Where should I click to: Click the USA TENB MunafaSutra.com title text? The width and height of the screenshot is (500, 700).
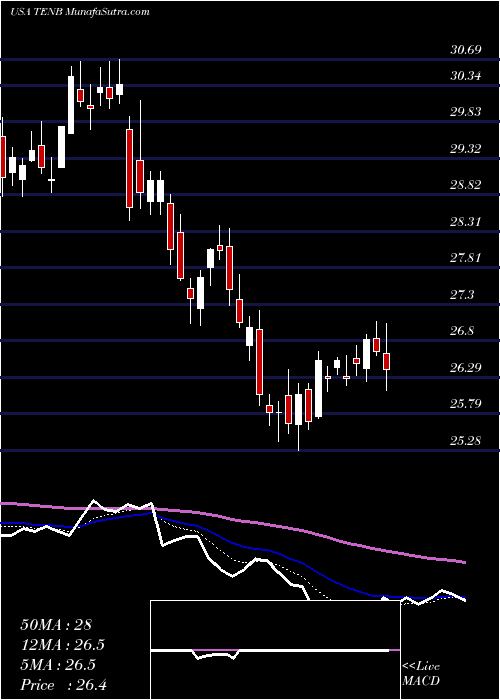[80, 12]
